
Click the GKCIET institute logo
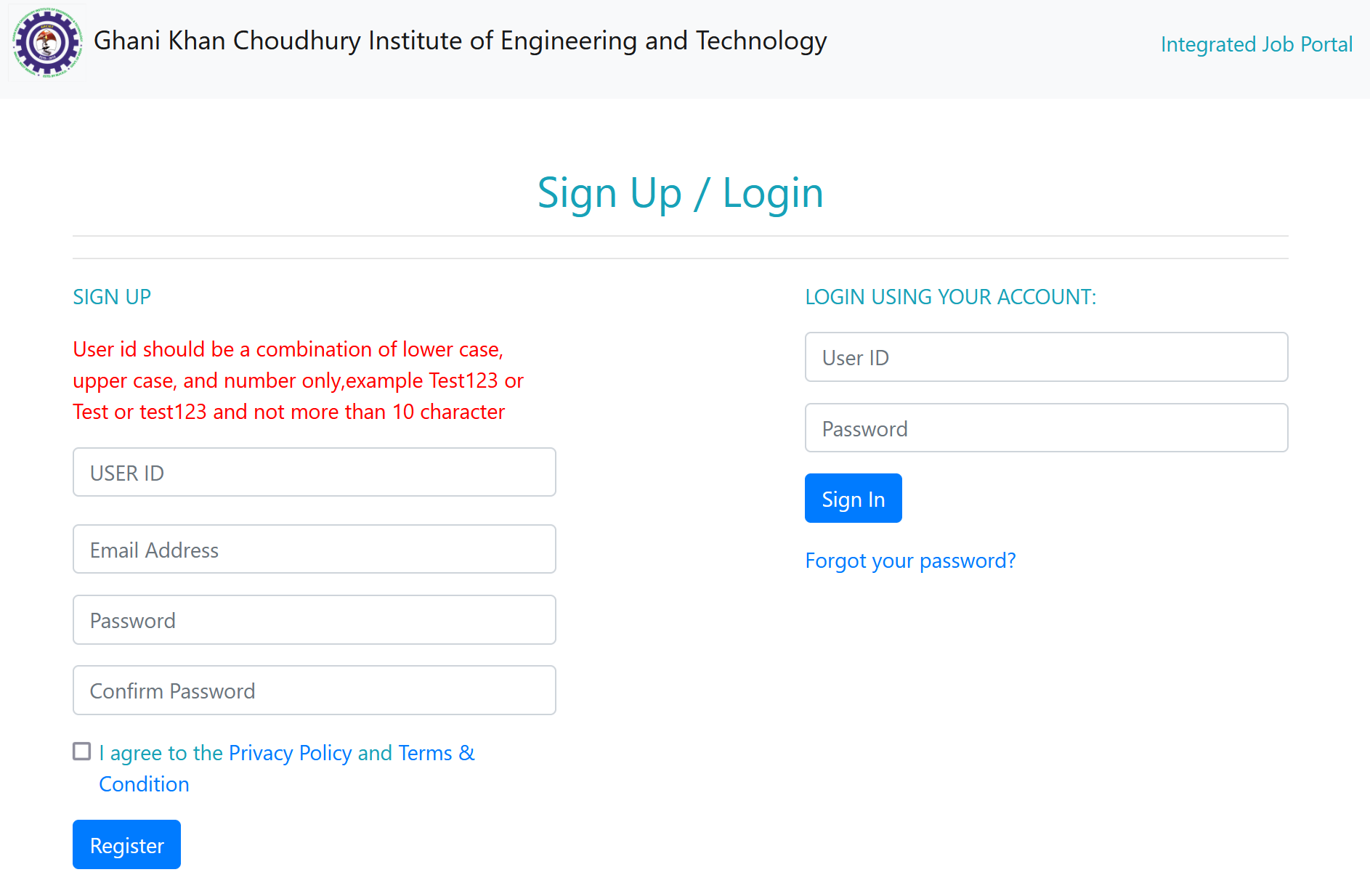click(x=47, y=43)
